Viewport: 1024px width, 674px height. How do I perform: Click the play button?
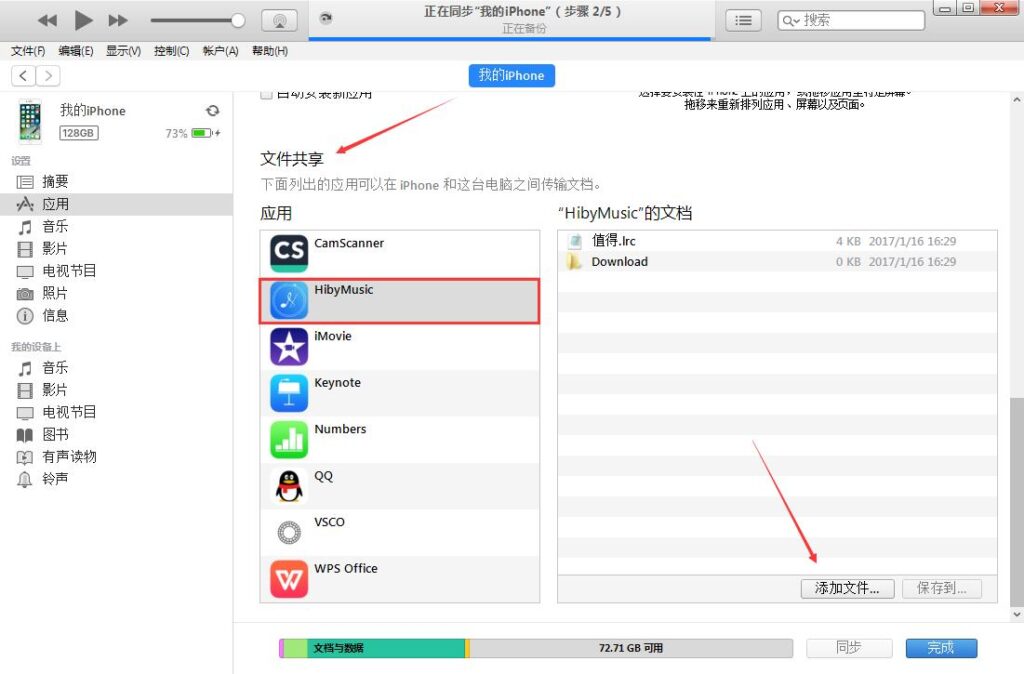click(x=83, y=20)
